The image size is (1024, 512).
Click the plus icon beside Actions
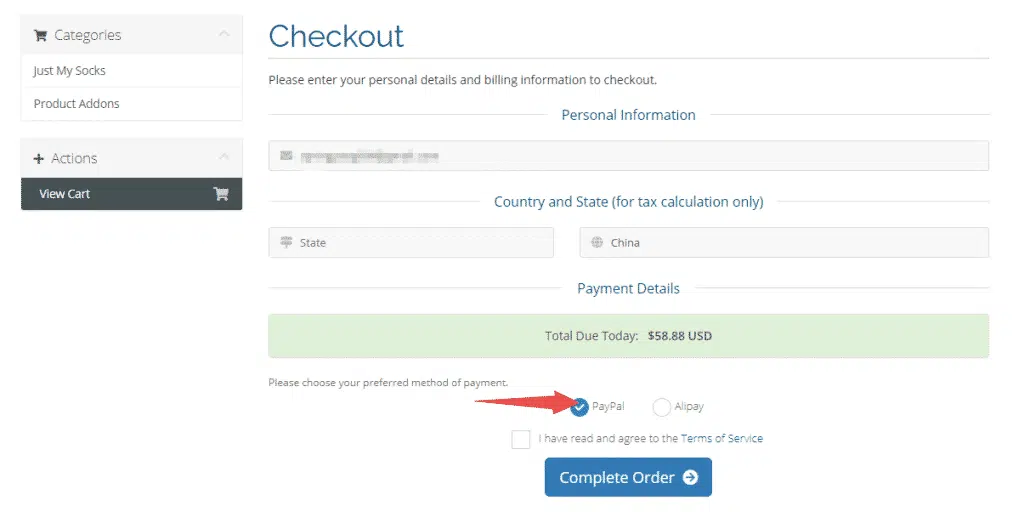(39, 159)
